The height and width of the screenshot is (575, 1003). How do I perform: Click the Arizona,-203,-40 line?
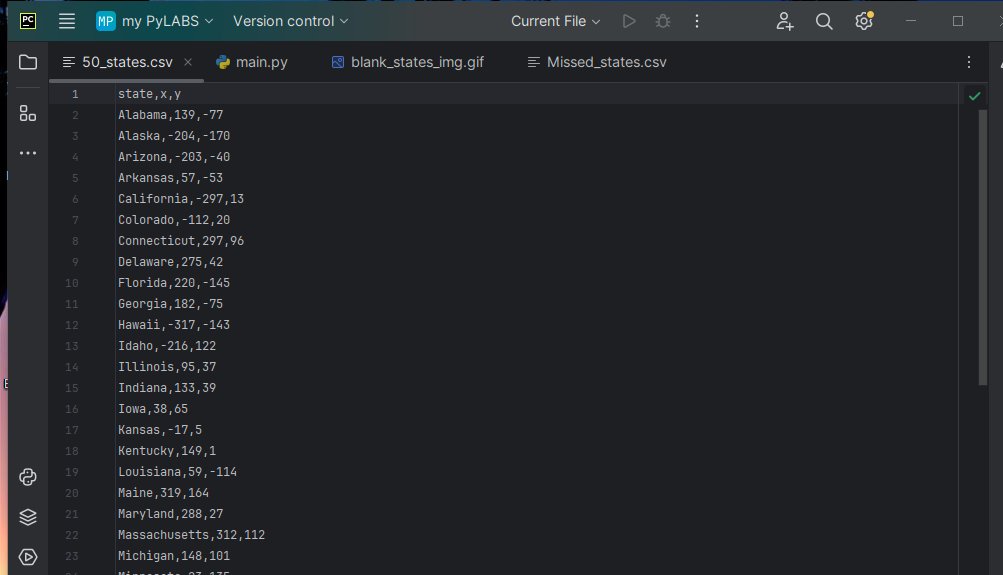point(173,157)
